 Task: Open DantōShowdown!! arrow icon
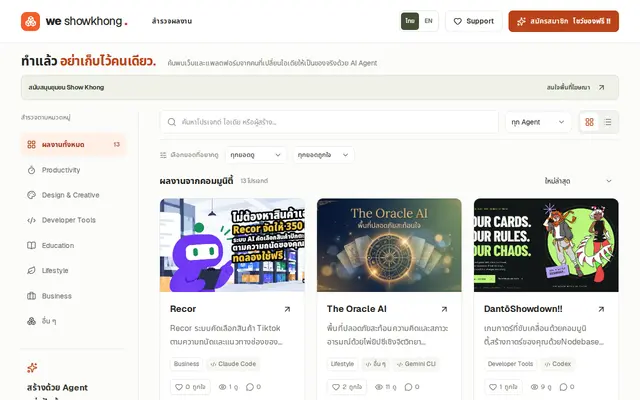(601, 309)
